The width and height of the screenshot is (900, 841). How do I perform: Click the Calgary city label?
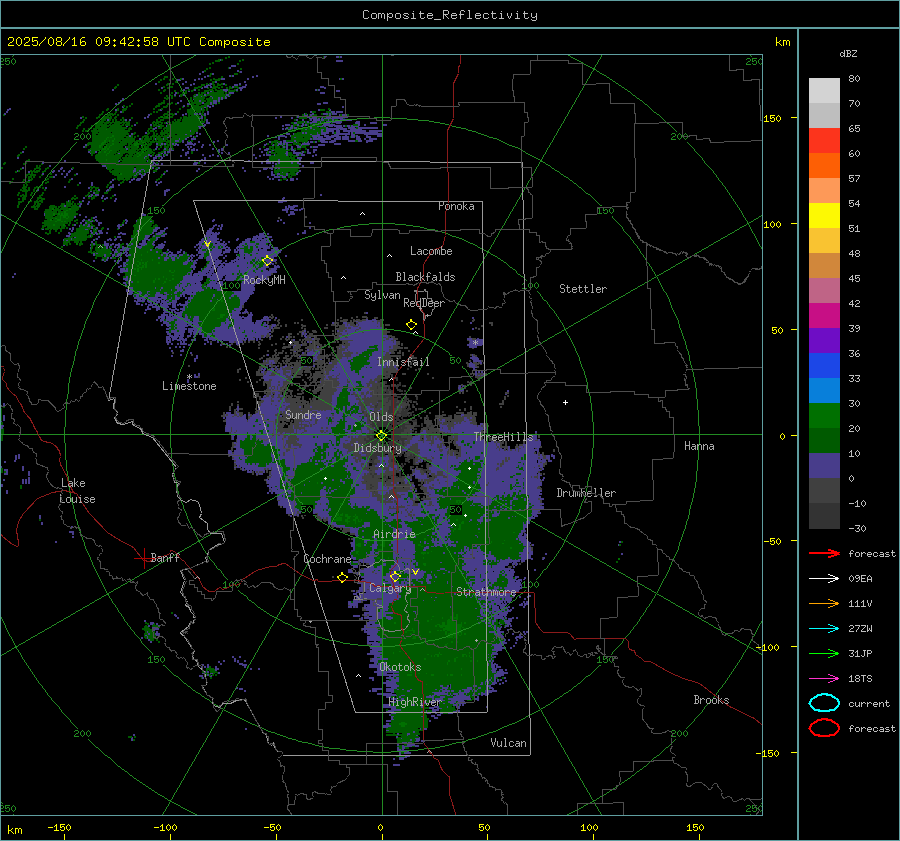(390, 588)
